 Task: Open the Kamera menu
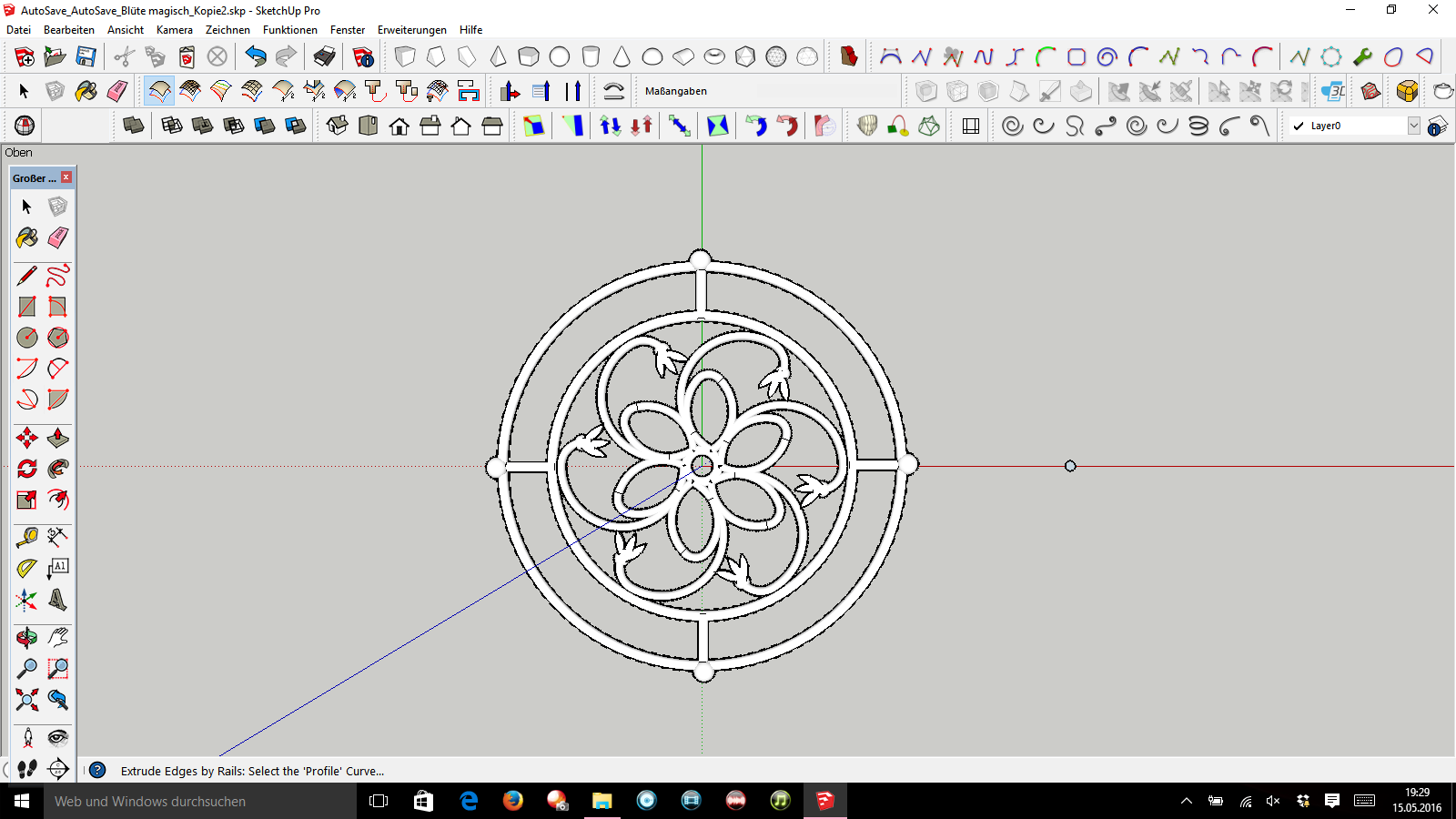click(x=174, y=30)
